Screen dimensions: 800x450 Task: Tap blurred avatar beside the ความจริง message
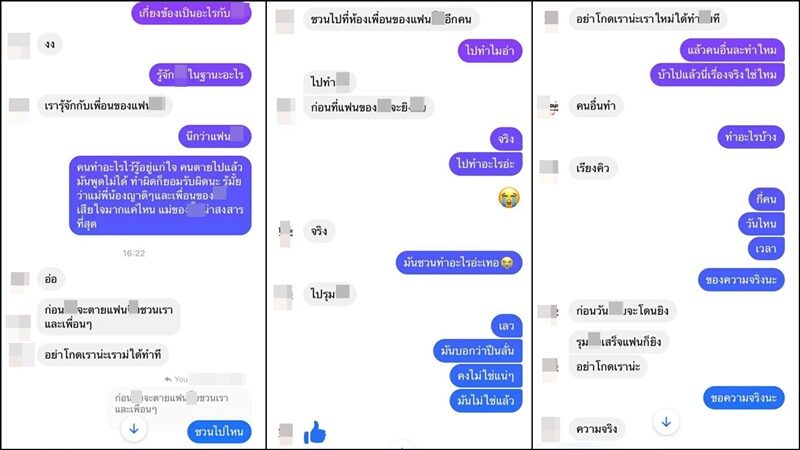coord(550,429)
